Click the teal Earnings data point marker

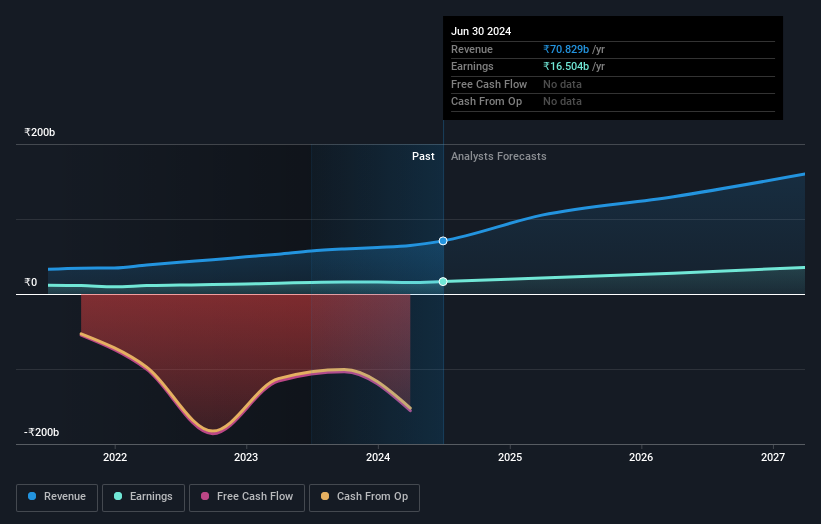point(443,282)
